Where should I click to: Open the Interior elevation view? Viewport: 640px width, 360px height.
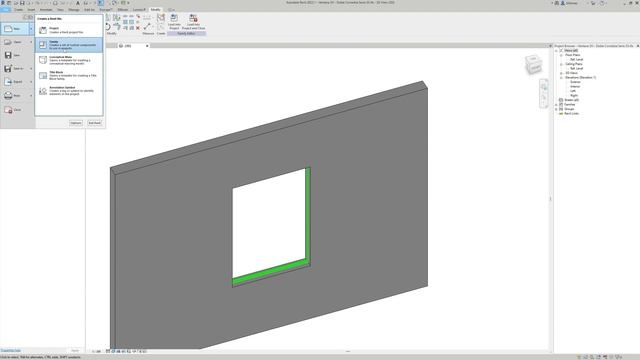tap(575, 87)
